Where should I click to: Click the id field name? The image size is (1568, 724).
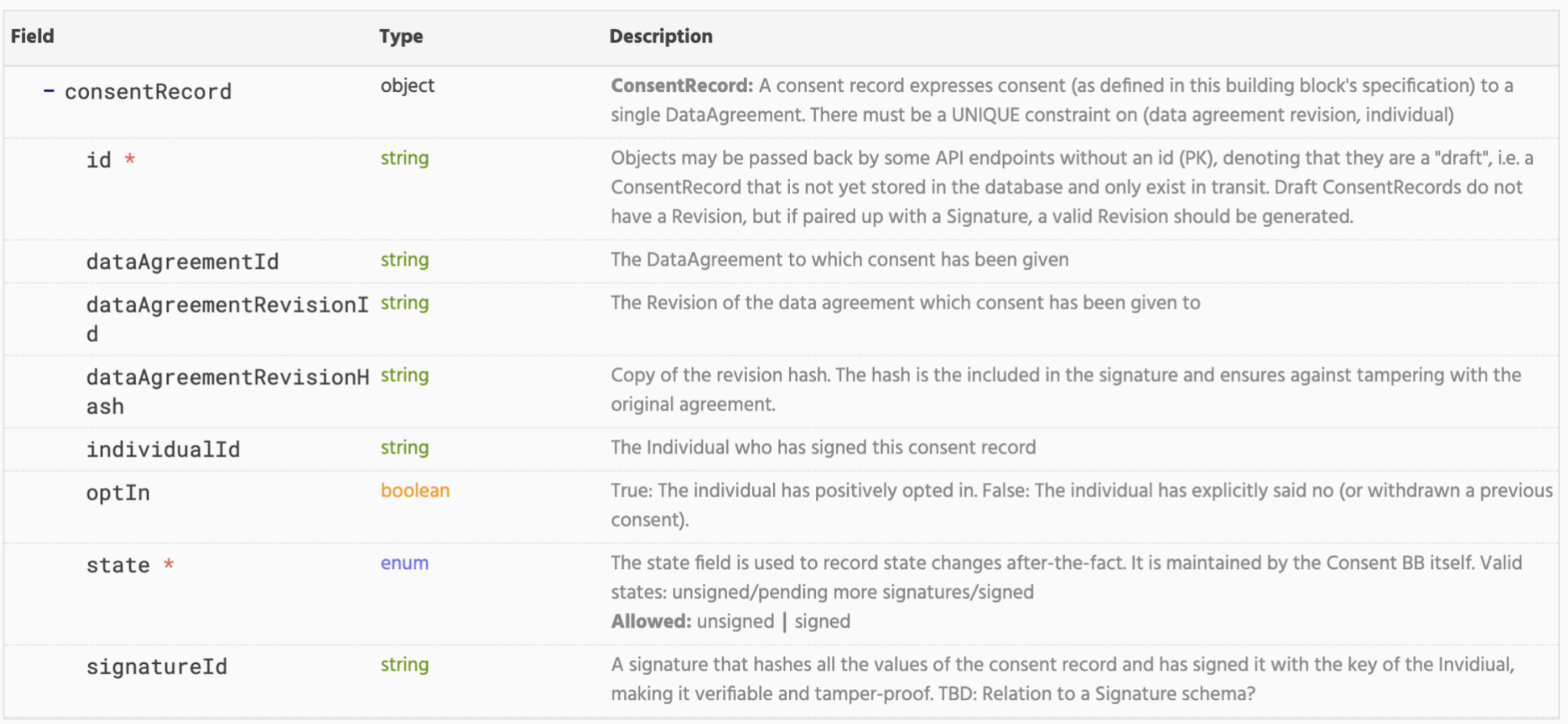pyautogui.click(x=99, y=159)
